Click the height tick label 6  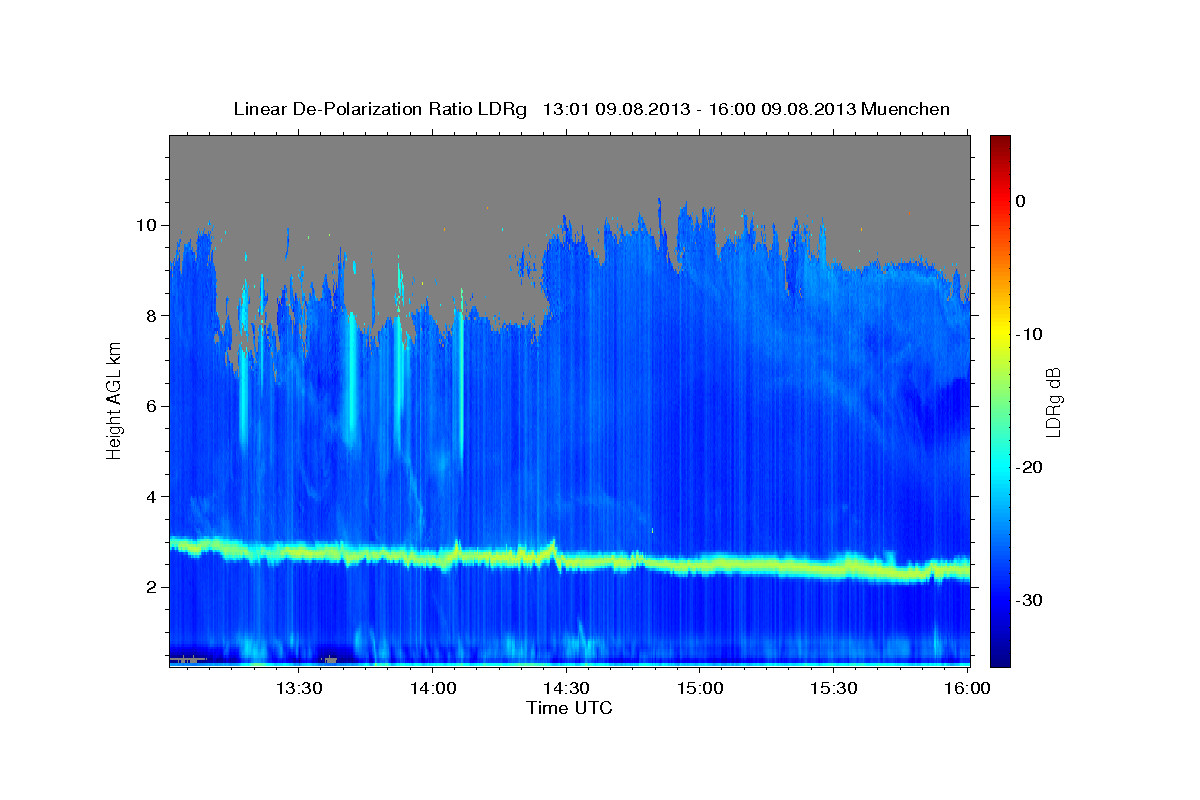click(x=152, y=406)
